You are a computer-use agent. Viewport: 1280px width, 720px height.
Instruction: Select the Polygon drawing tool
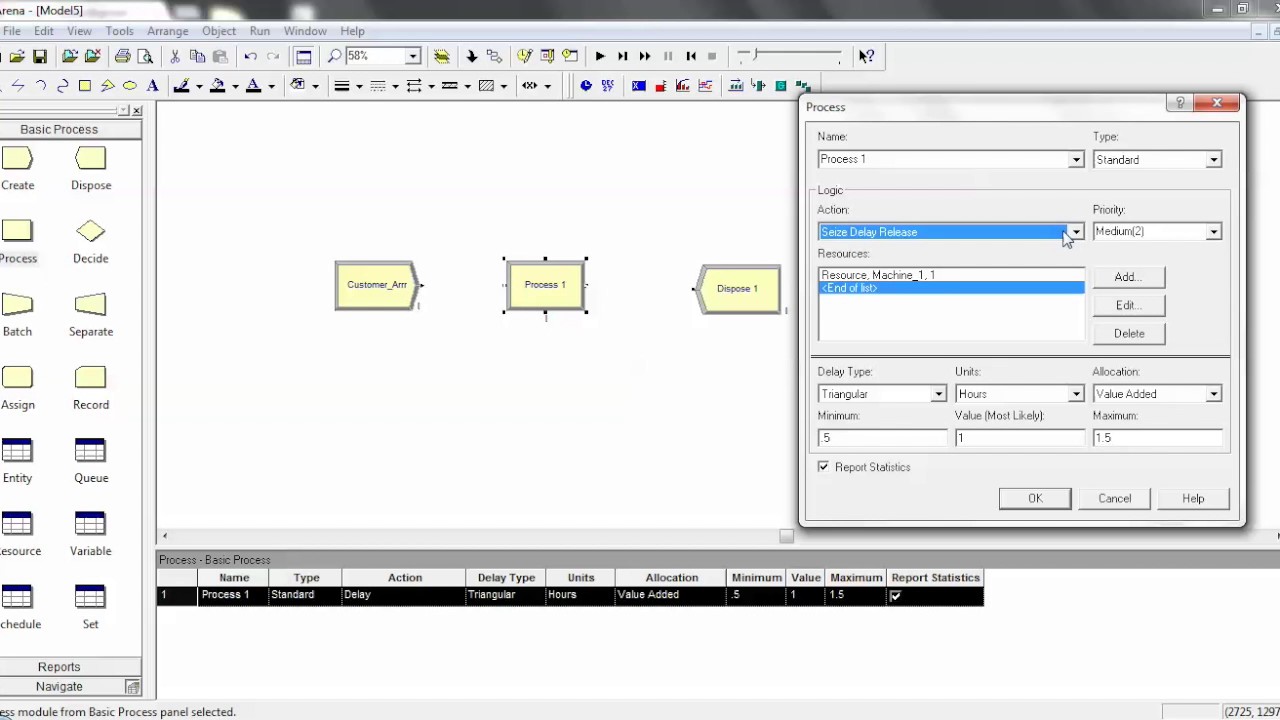pos(107,86)
